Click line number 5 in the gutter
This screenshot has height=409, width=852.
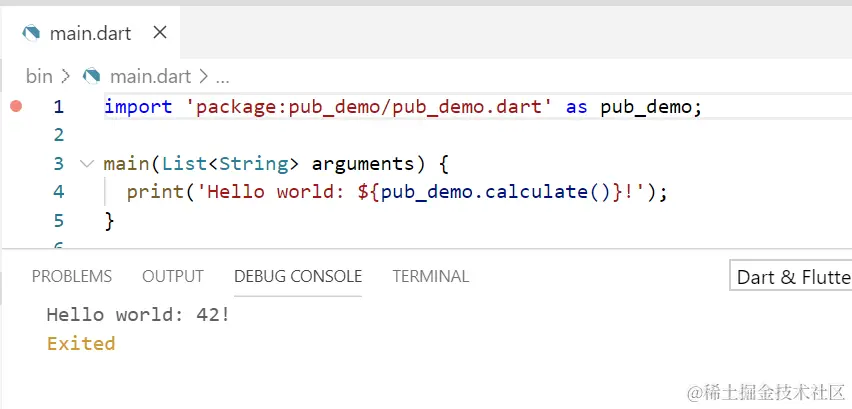[59, 221]
